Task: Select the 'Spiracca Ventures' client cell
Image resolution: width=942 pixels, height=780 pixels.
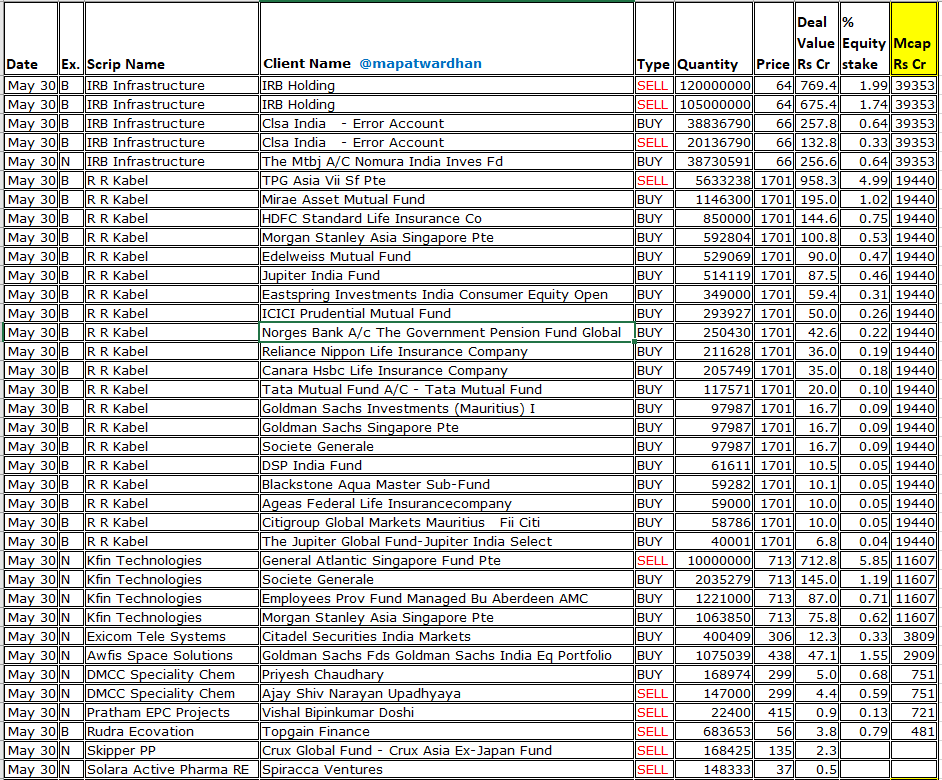Action: tap(447, 770)
